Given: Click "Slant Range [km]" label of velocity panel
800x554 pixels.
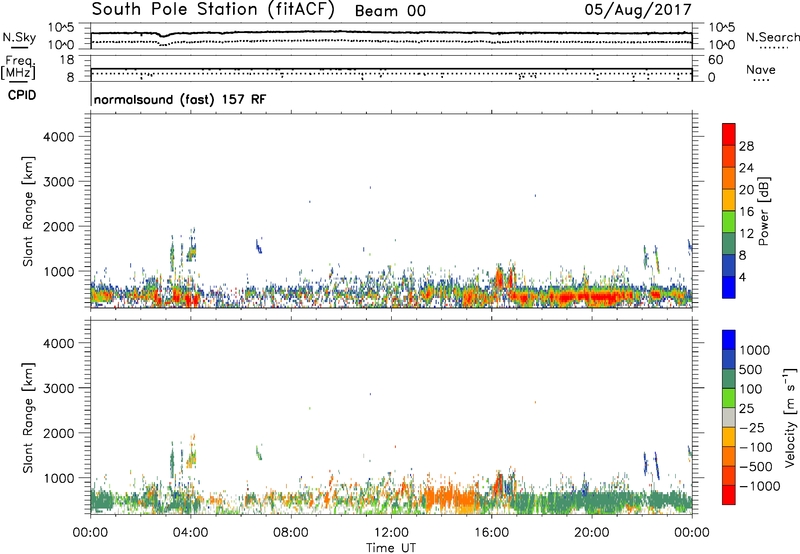Looking at the screenshot, I should tap(28, 418).
